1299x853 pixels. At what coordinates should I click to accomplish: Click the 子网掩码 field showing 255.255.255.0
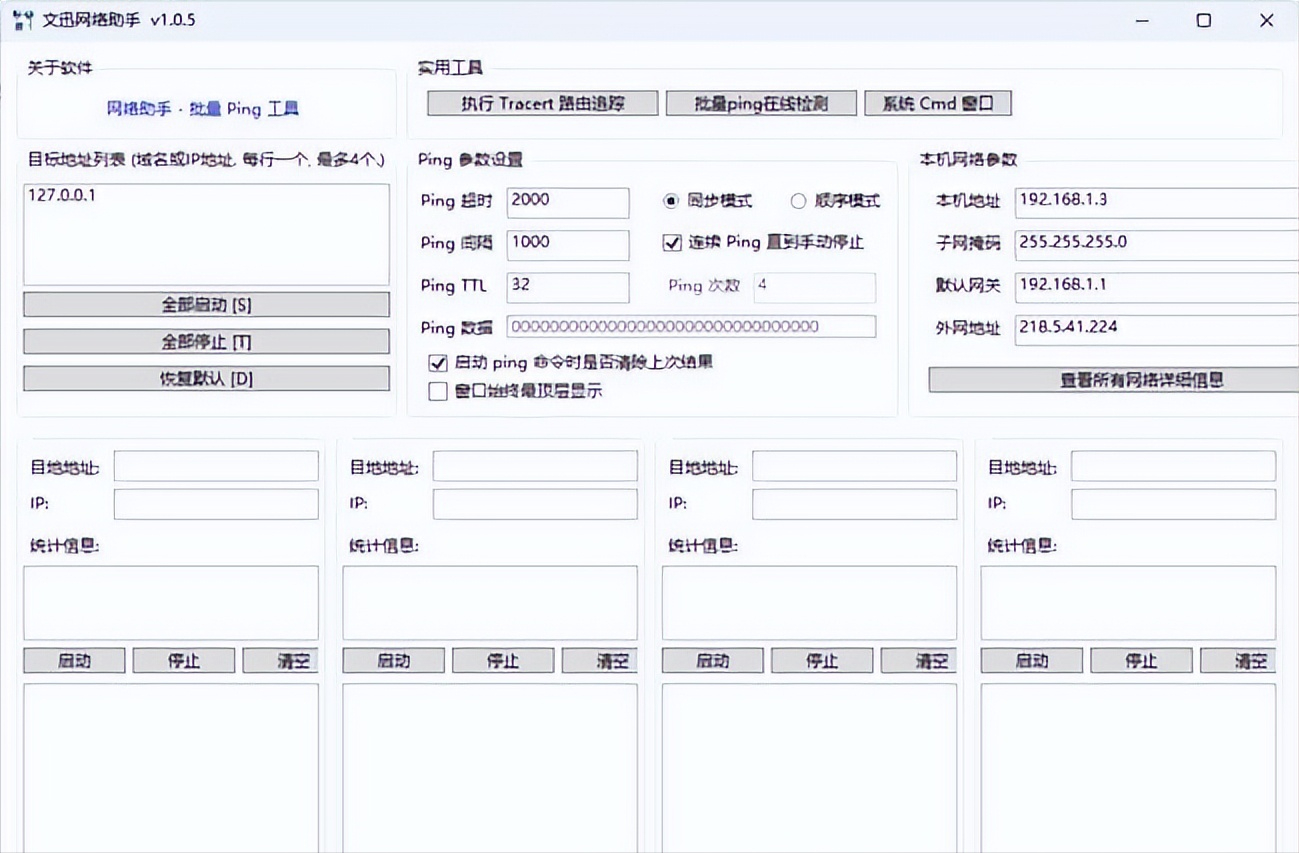1156,245
